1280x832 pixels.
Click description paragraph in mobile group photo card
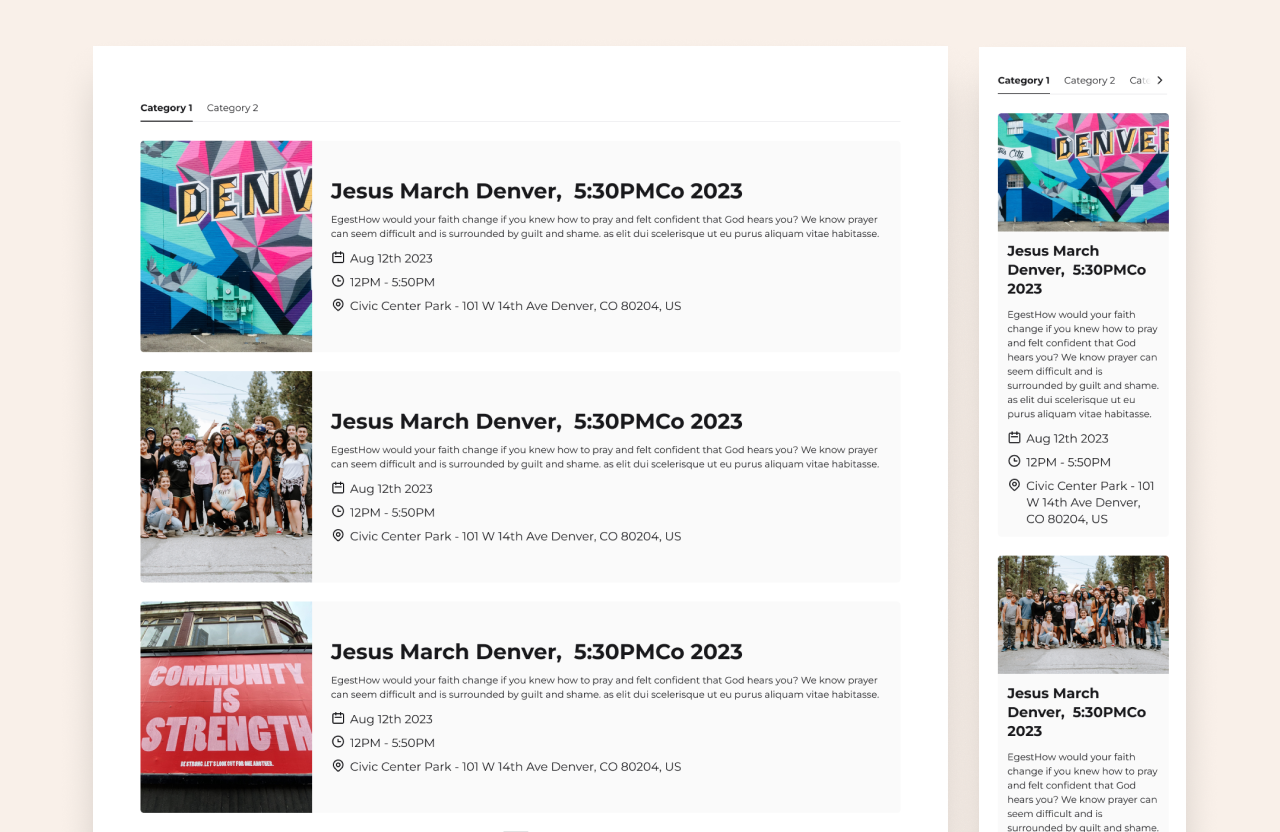(x=1083, y=792)
